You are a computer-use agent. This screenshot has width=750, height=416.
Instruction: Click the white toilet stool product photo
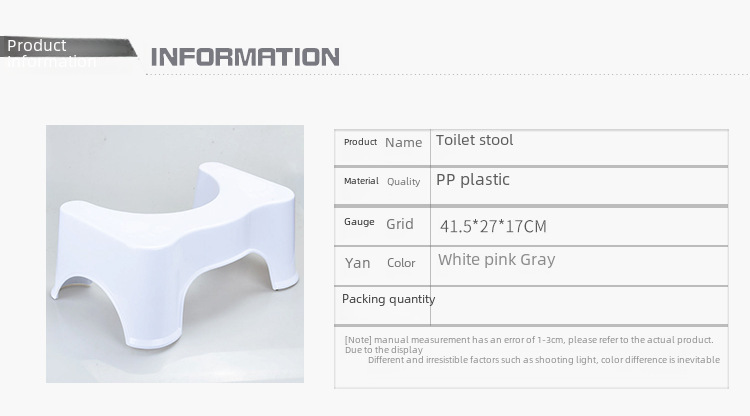pyautogui.click(x=175, y=253)
